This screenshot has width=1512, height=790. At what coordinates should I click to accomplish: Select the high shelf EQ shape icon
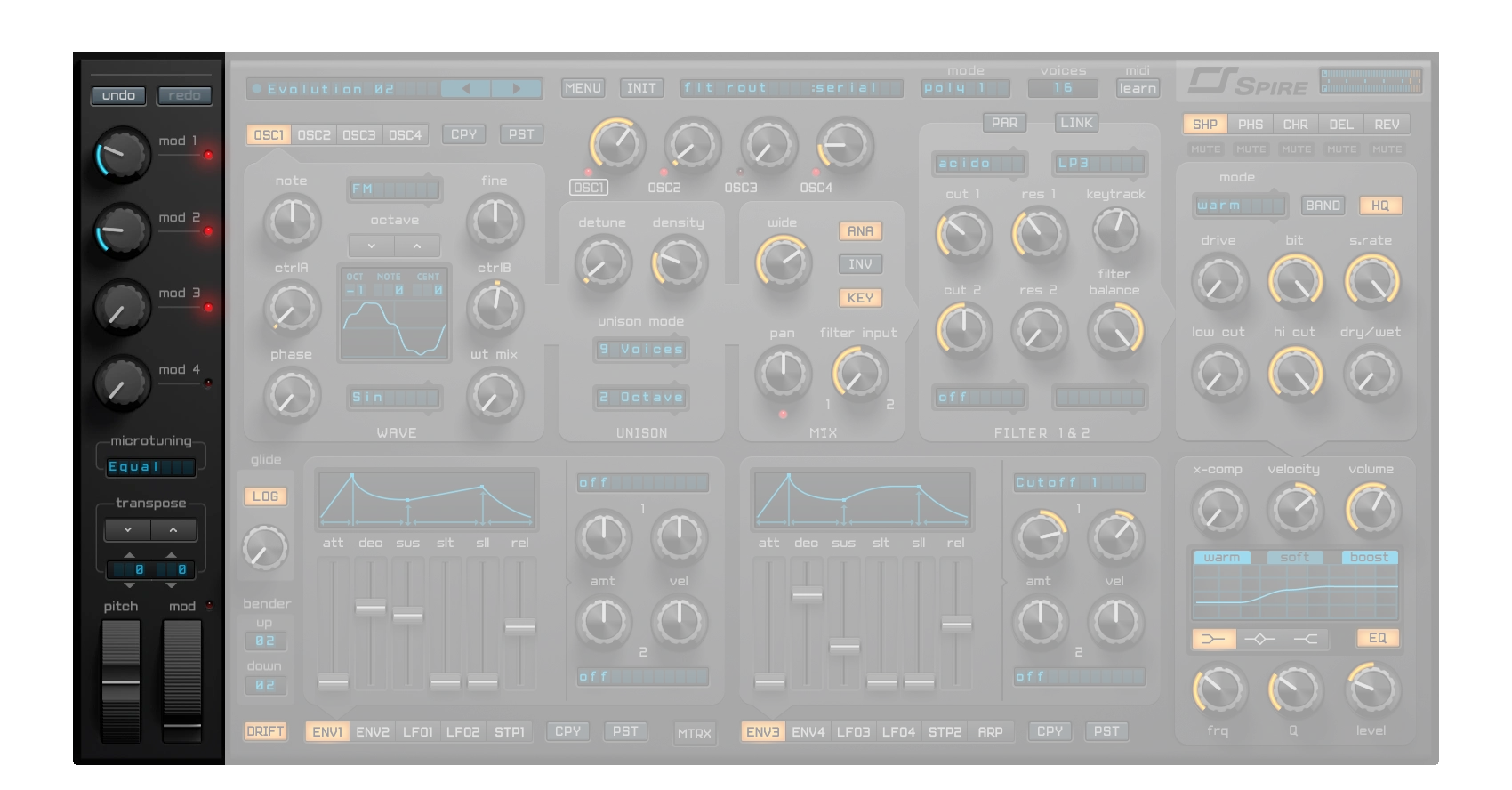pos(1305,639)
